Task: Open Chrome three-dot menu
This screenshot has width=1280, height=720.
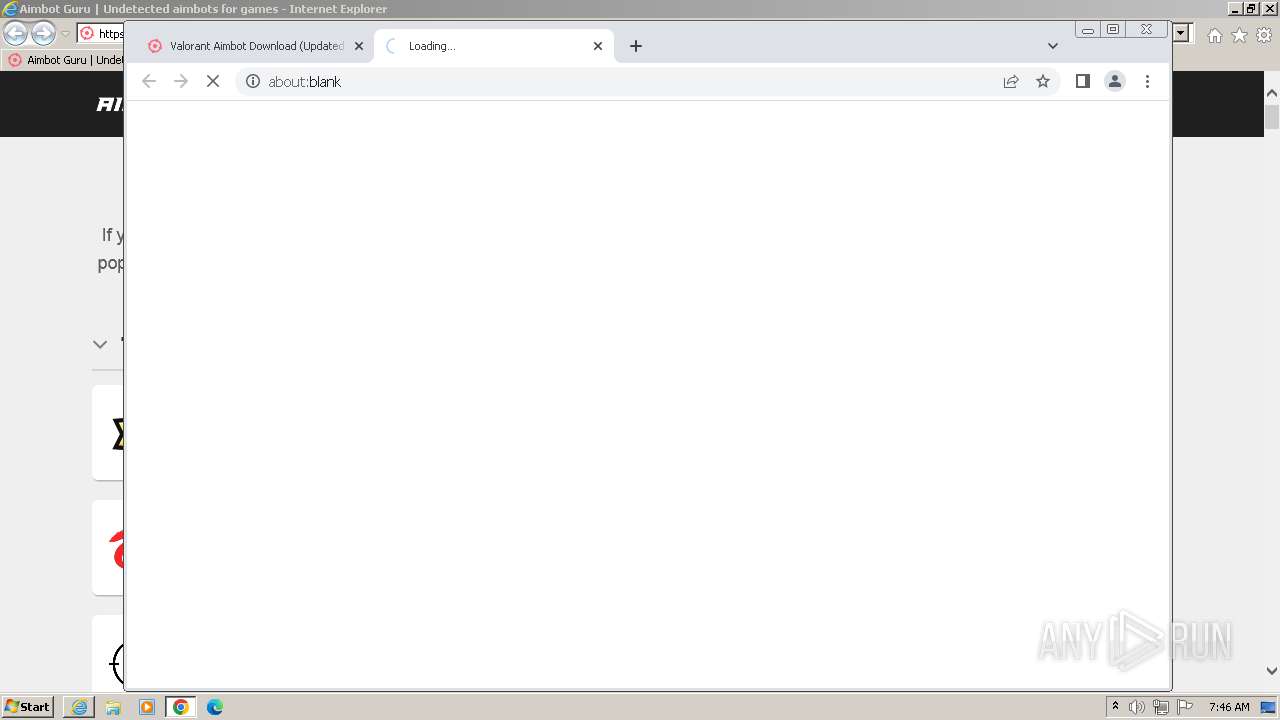Action: (1147, 81)
